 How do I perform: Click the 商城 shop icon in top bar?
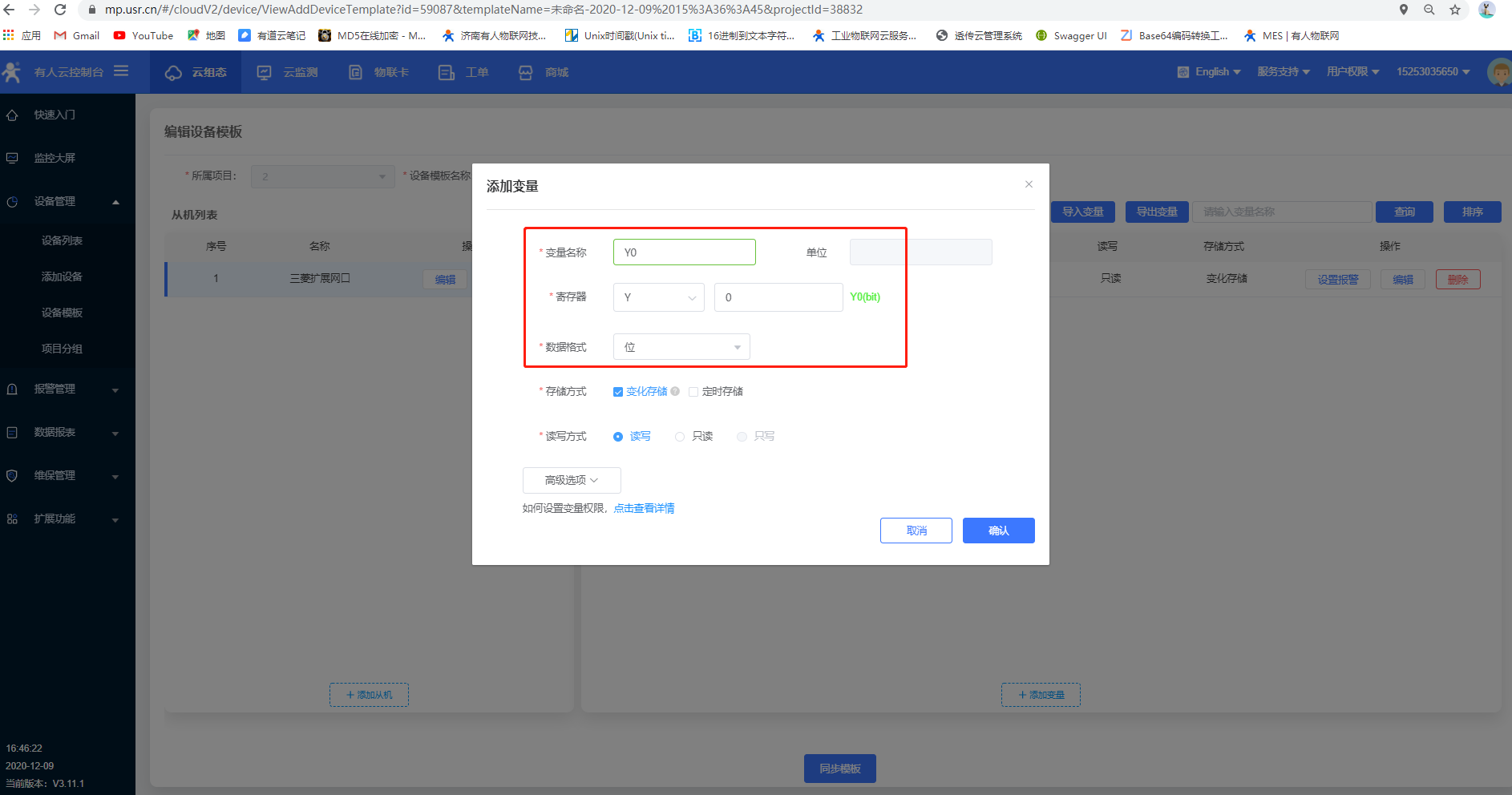(525, 73)
